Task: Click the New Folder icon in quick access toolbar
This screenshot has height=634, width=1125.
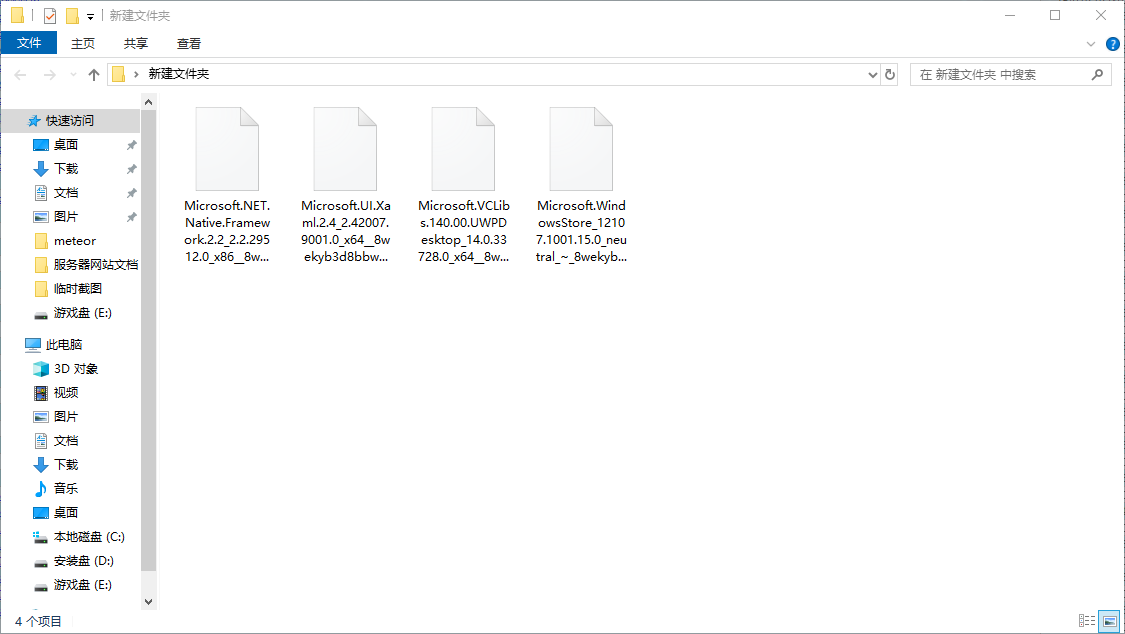Action: pyautogui.click(x=72, y=15)
